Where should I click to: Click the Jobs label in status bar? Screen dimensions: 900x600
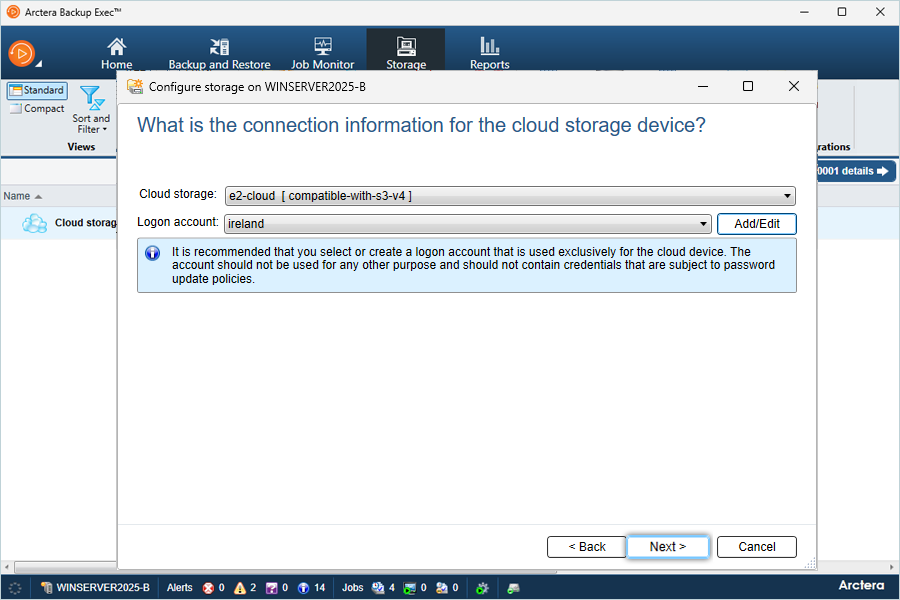click(352, 587)
